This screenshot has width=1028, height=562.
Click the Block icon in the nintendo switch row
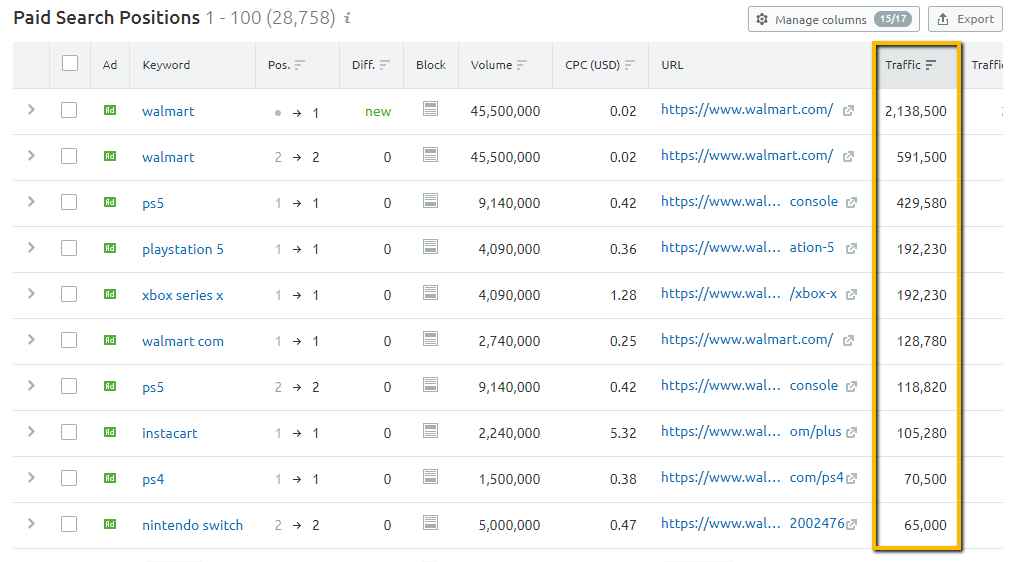coord(430,523)
